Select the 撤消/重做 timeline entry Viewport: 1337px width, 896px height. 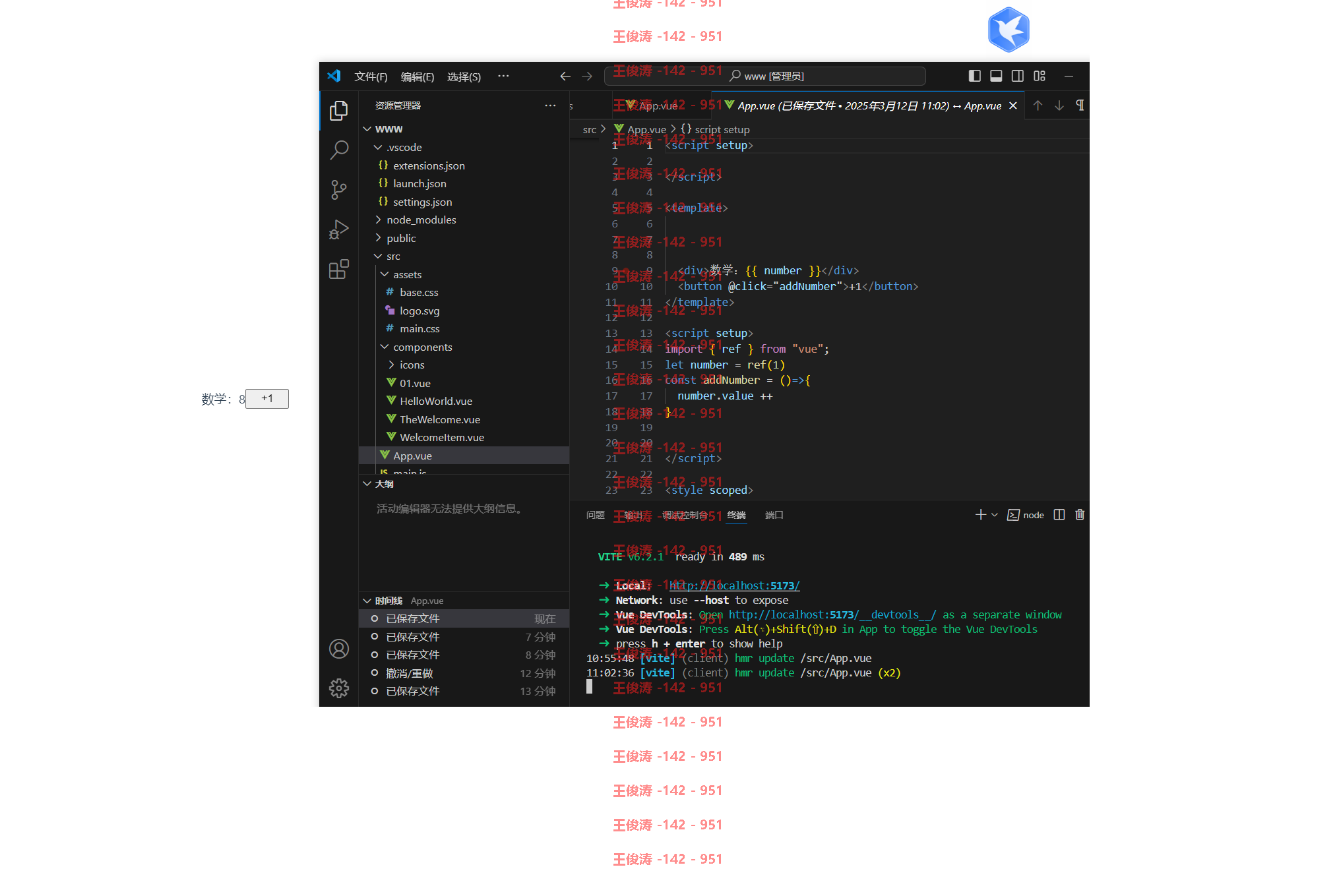point(464,673)
